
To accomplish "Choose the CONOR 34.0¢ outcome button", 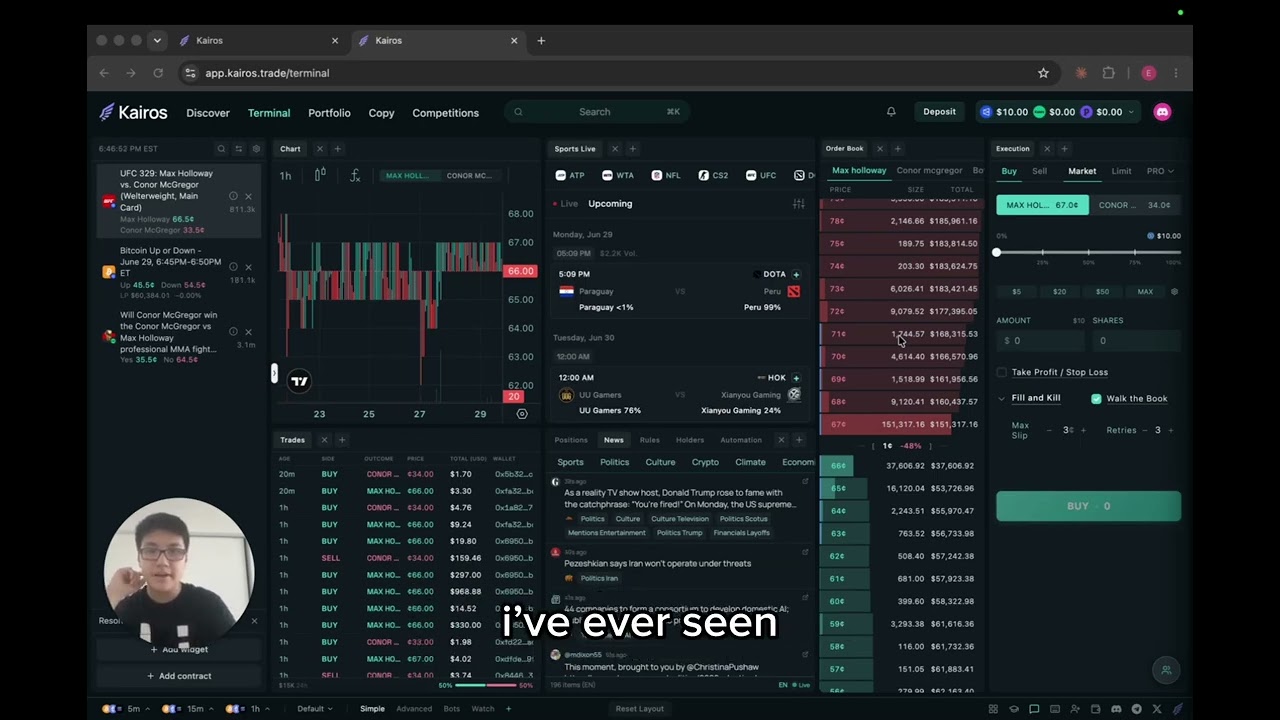I will (1135, 205).
